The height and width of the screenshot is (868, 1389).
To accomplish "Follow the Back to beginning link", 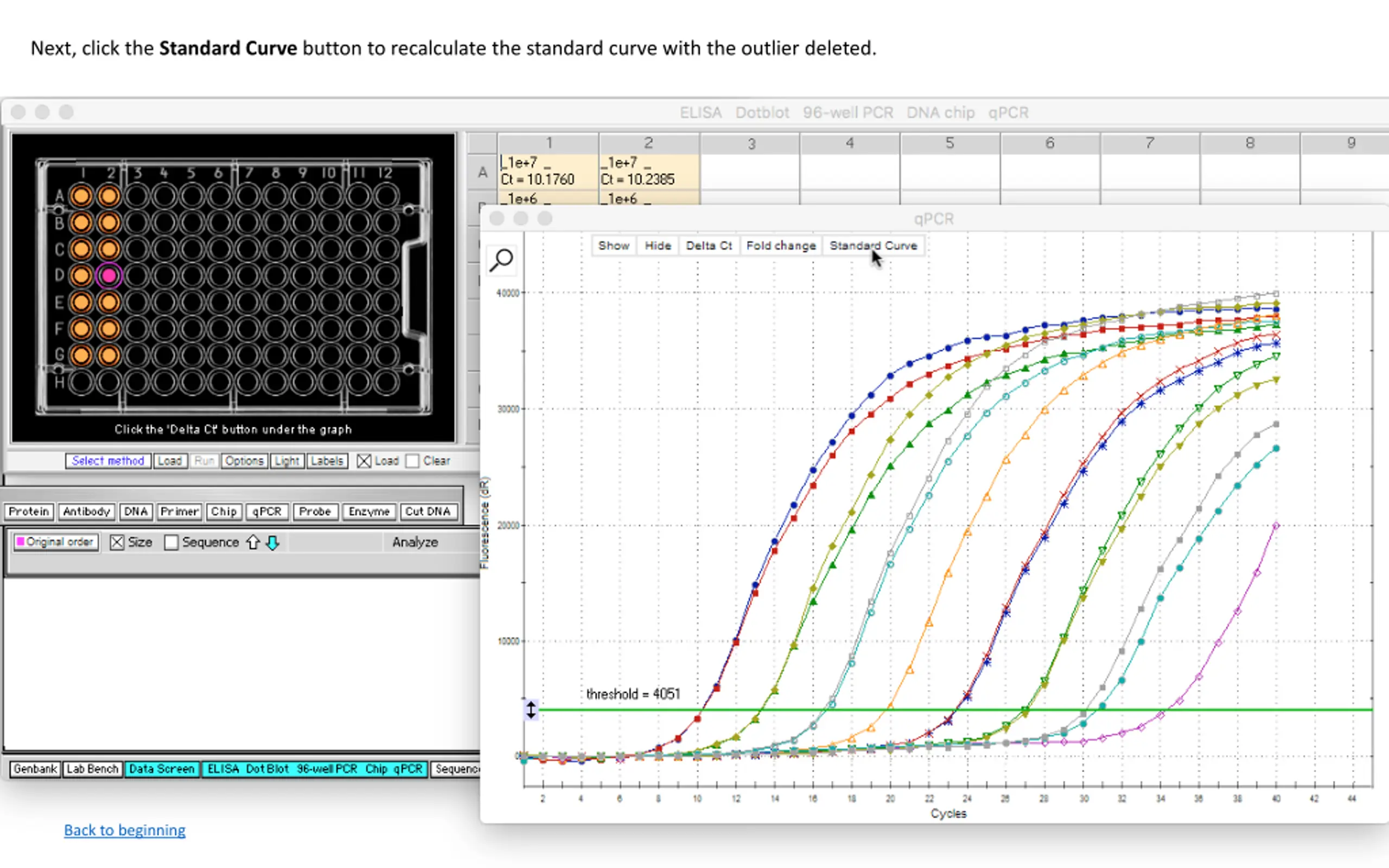I will point(125,830).
